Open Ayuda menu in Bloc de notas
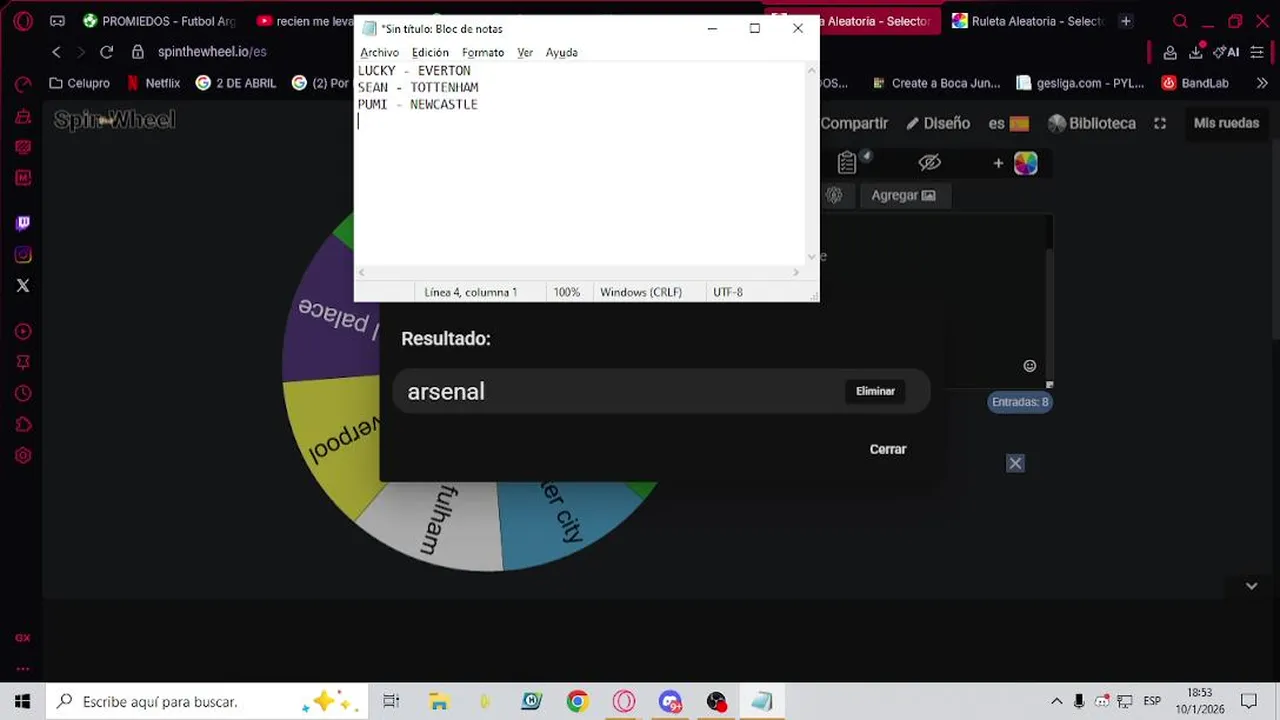Screen dimensions: 1280x720 (561, 52)
